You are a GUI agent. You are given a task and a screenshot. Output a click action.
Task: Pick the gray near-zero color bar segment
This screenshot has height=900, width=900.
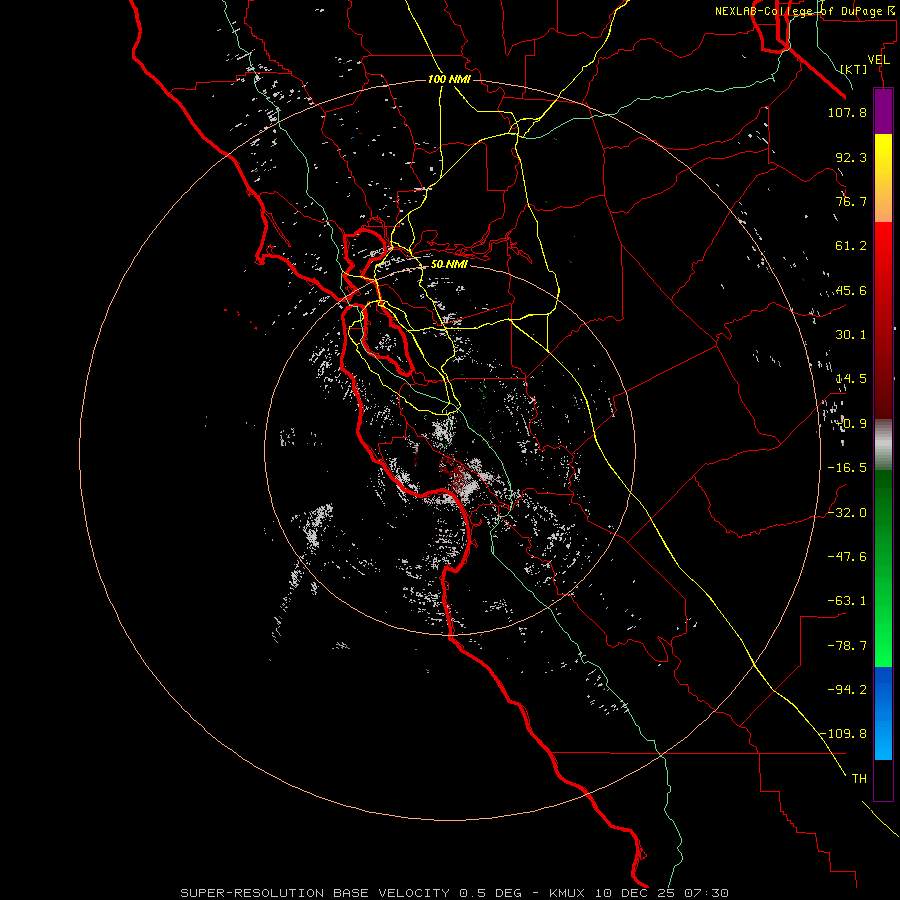[x=883, y=443]
